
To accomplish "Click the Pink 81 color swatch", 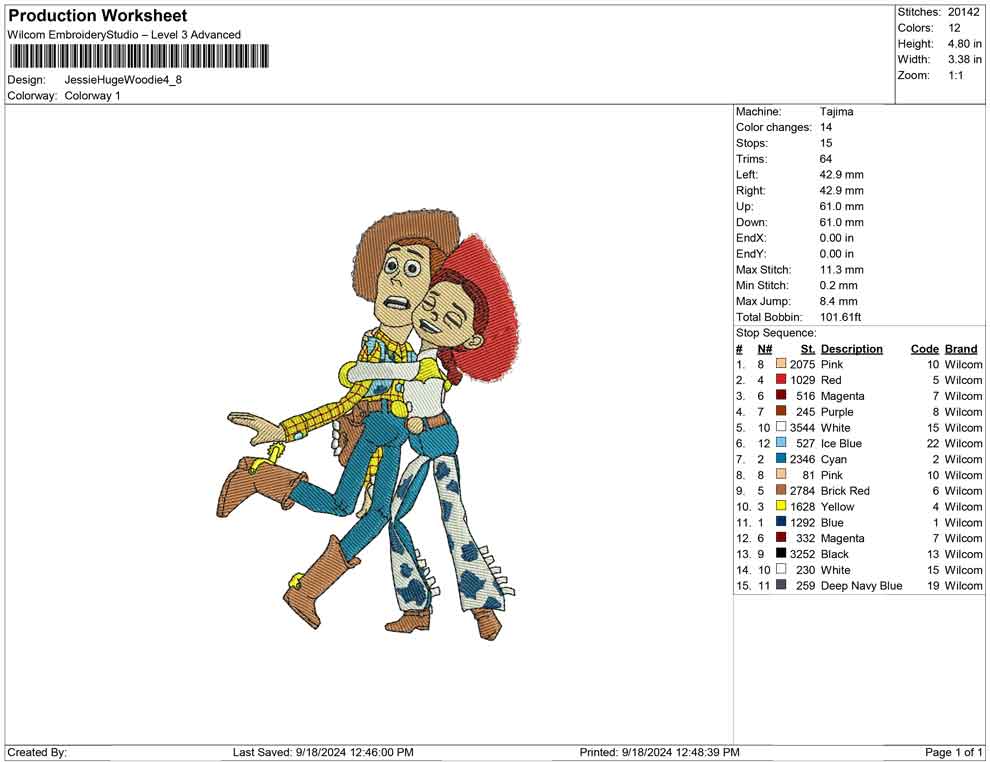I will tap(781, 474).
